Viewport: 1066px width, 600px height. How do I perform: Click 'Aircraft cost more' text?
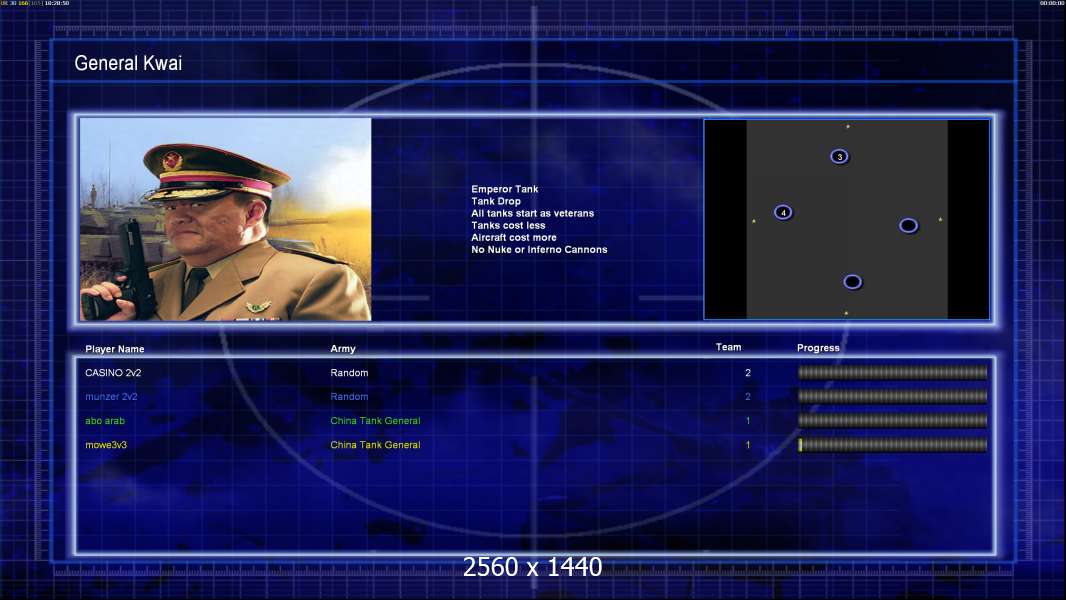coord(514,238)
